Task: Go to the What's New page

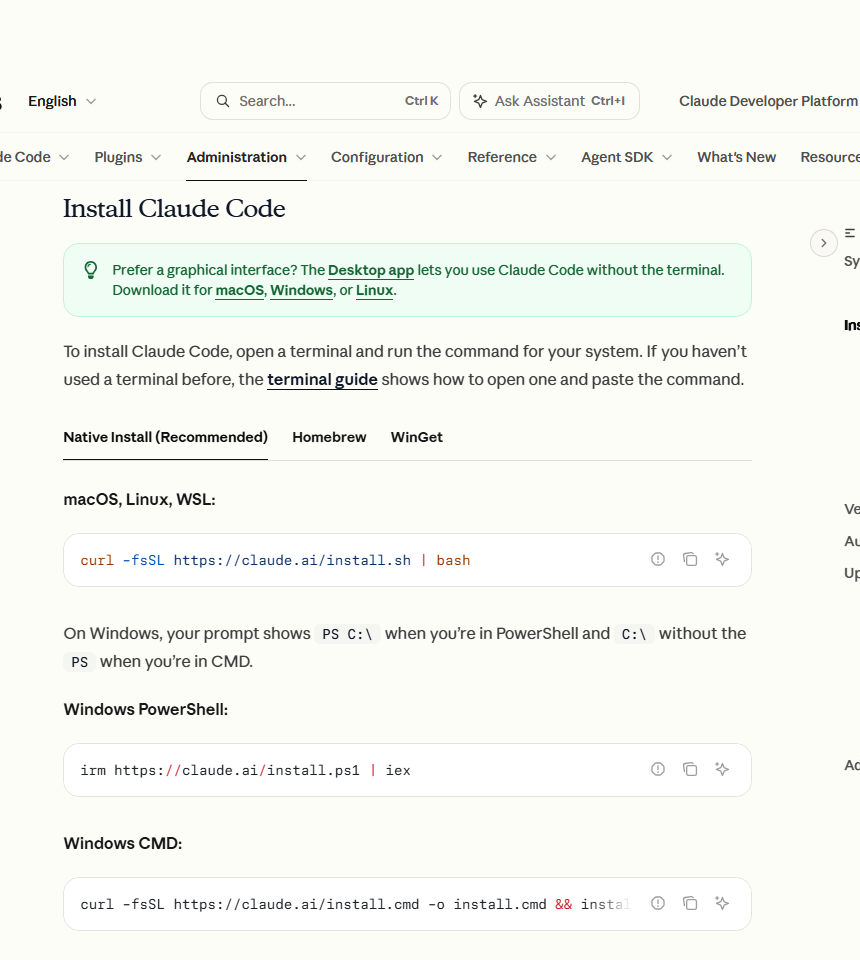Action: [736, 157]
